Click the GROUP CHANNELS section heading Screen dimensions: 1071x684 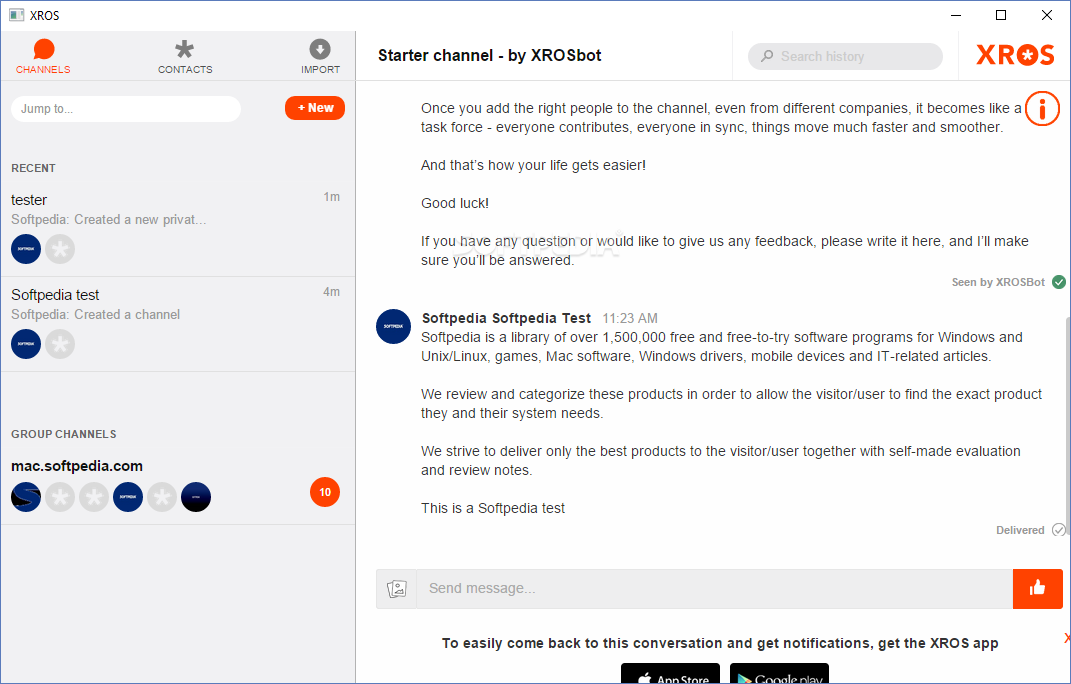64,434
